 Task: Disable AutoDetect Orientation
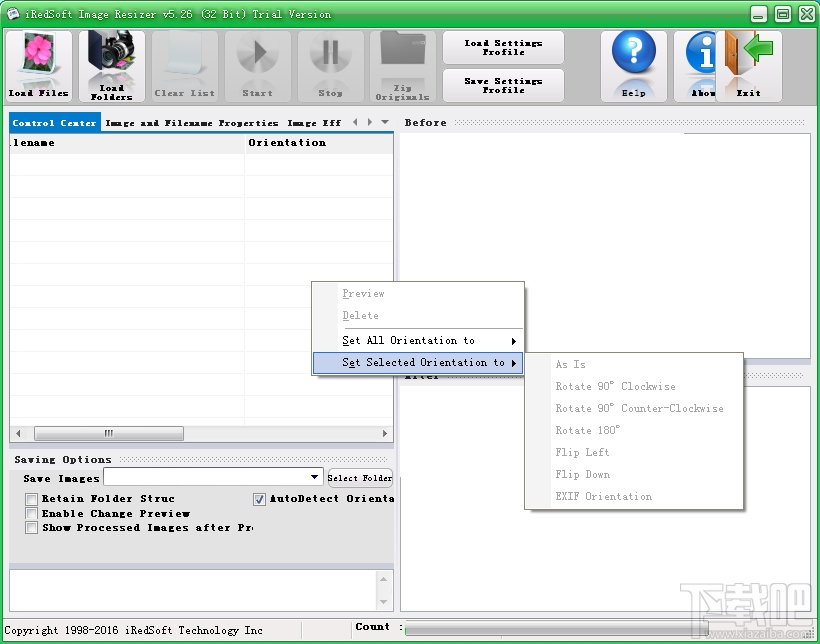[259, 499]
